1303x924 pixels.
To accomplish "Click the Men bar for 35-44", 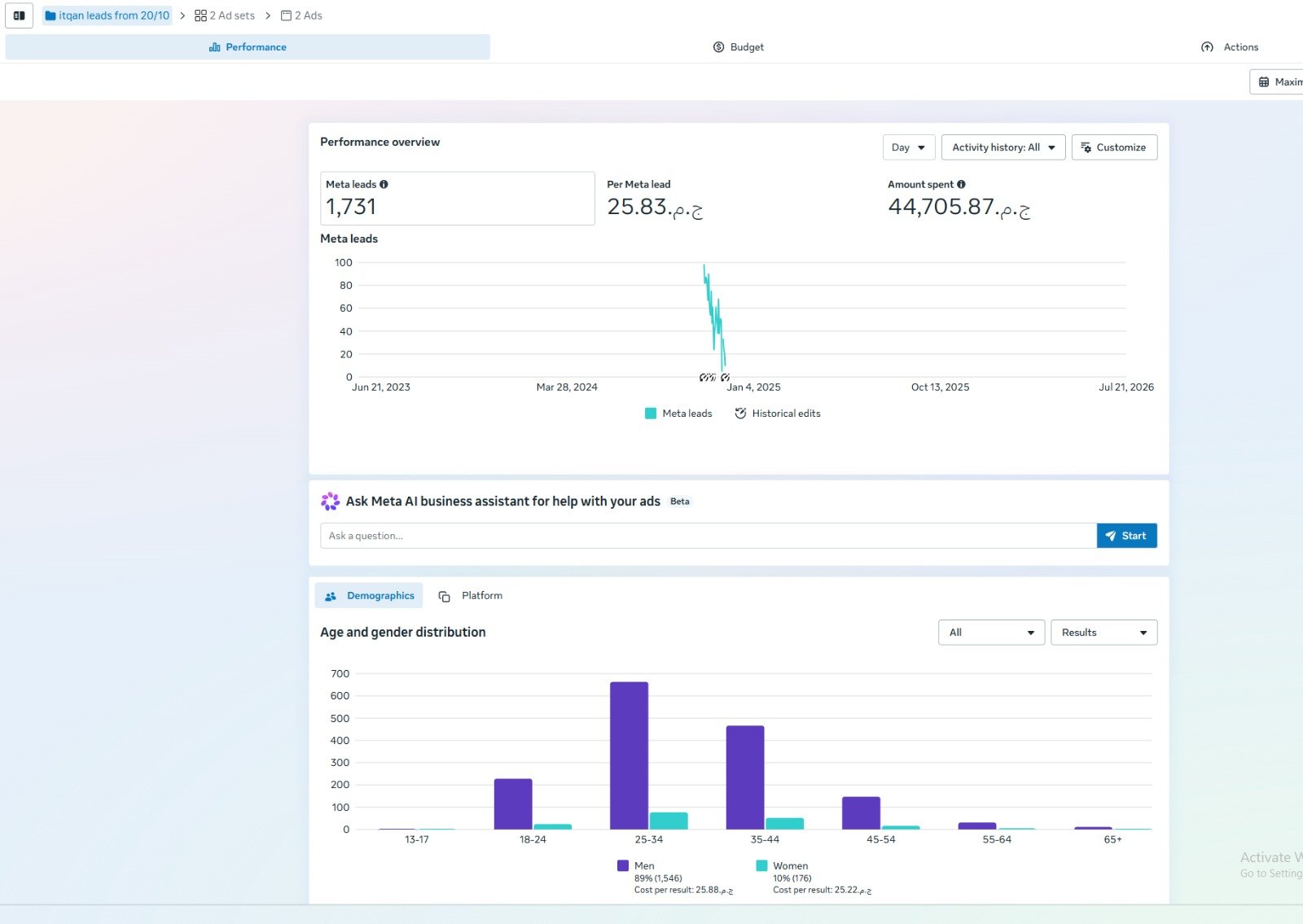I will [x=745, y=777].
